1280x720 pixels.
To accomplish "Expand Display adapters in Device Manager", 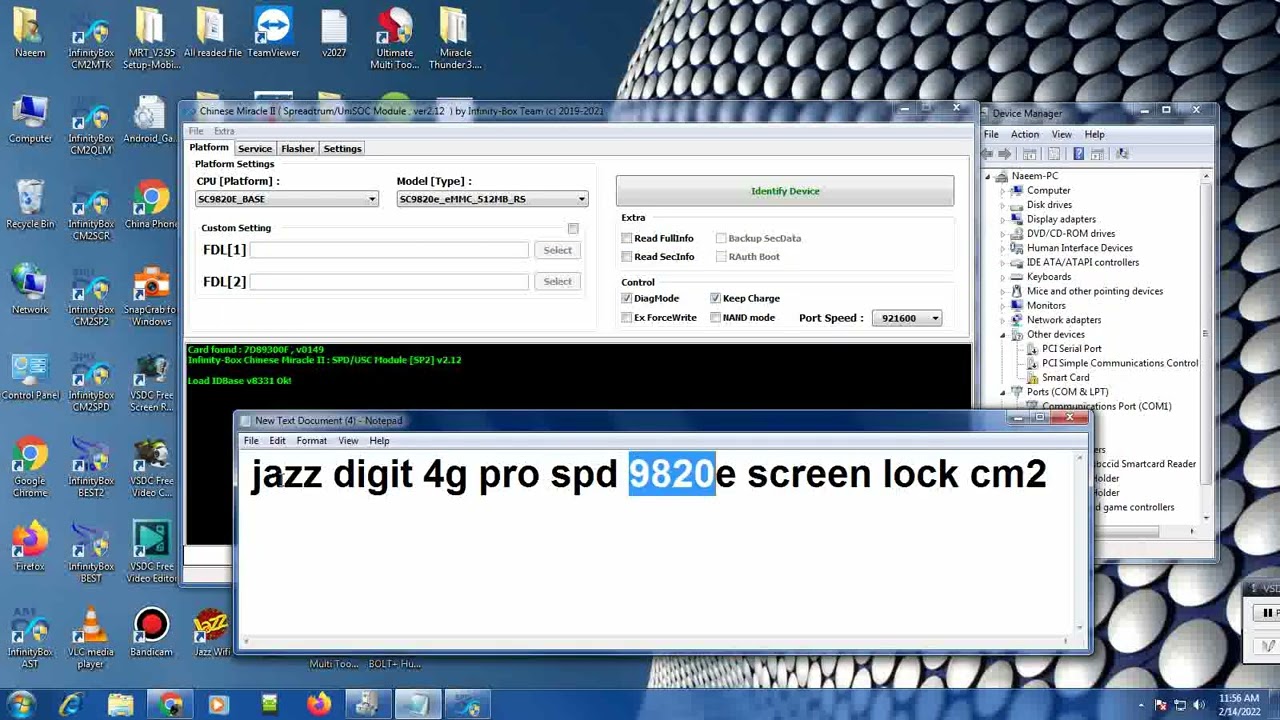I will tap(1003, 220).
